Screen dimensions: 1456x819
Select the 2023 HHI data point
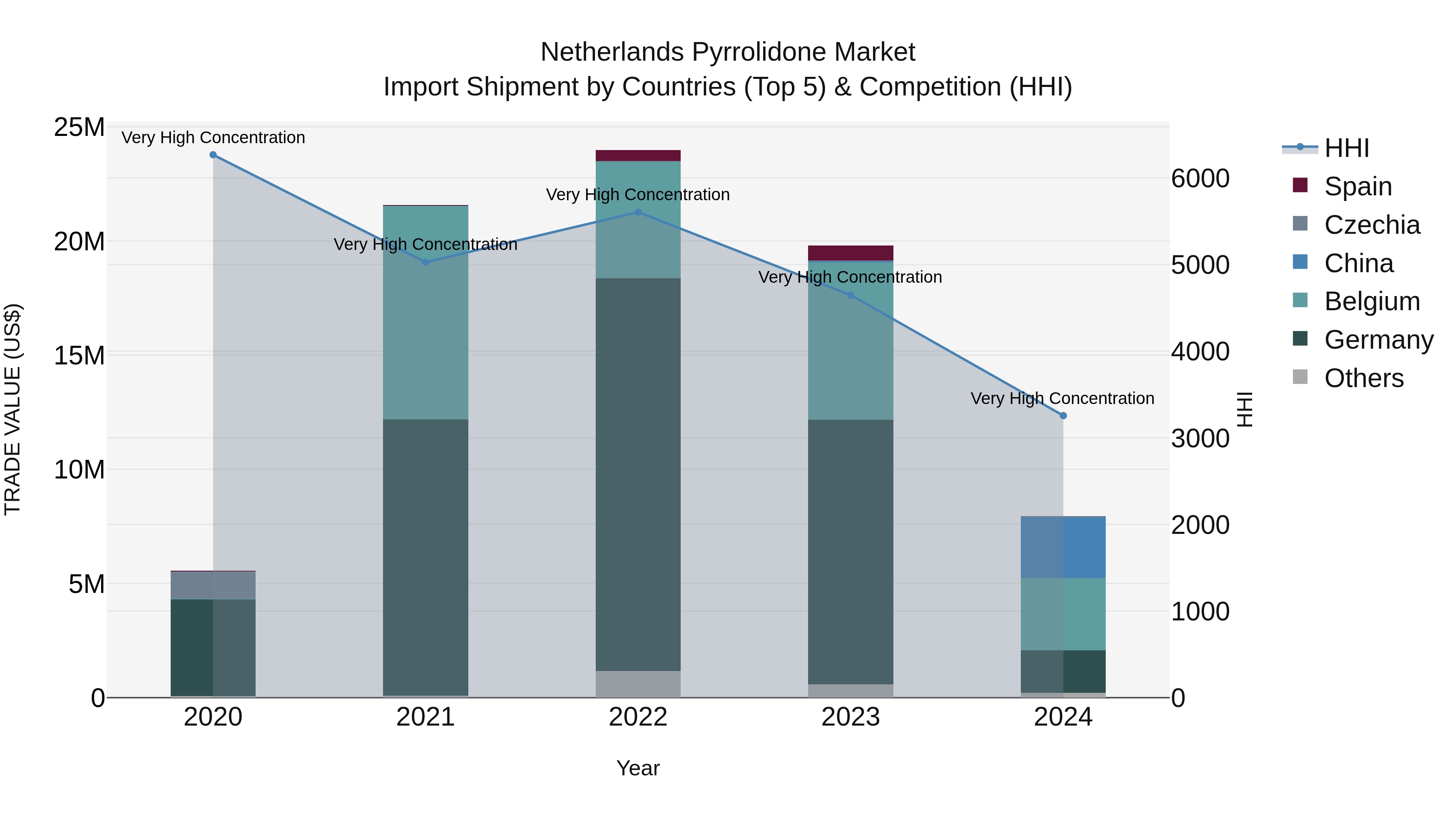click(851, 295)
